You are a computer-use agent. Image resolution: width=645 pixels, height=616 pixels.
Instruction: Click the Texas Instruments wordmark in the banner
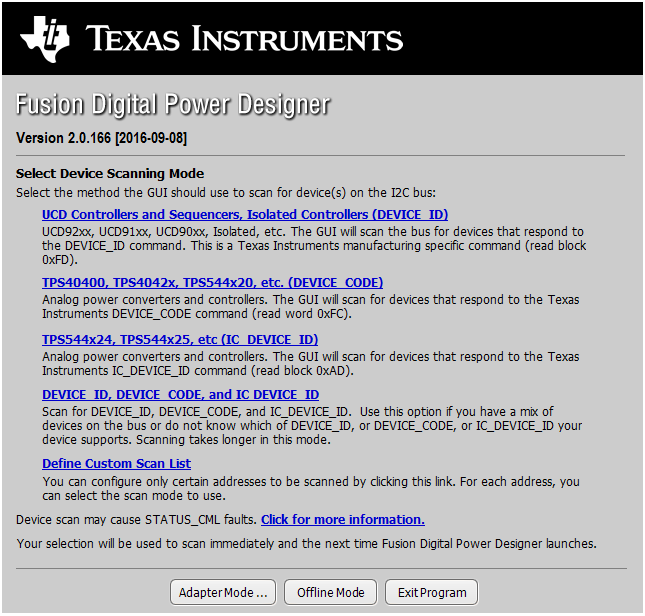coord(245,40)
